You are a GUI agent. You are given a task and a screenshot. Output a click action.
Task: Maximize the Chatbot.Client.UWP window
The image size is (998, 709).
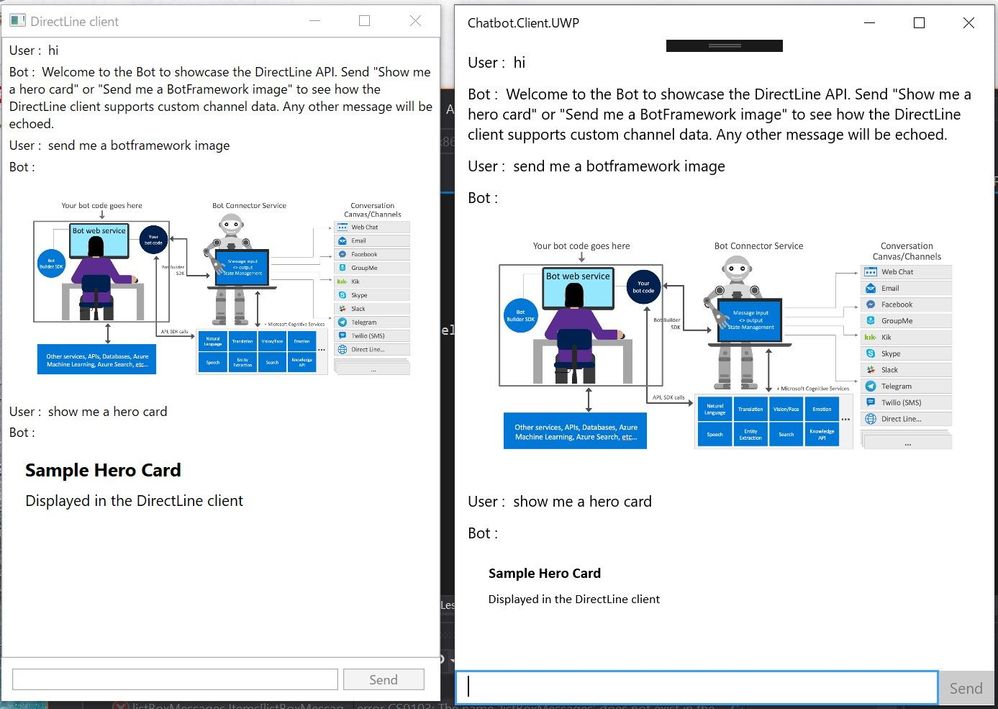coord(919,23)
